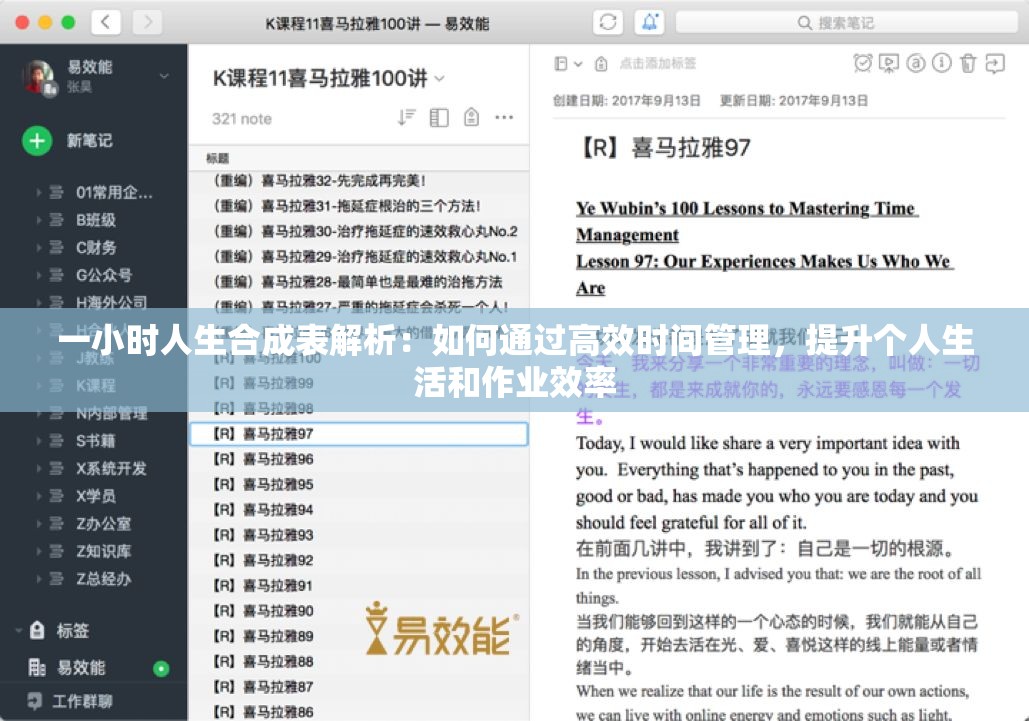Image resolution: width=1029 pixels, height=721 pixels.
Task: Select note 【R】喜马拉雅90
Action: coord(358,611)
